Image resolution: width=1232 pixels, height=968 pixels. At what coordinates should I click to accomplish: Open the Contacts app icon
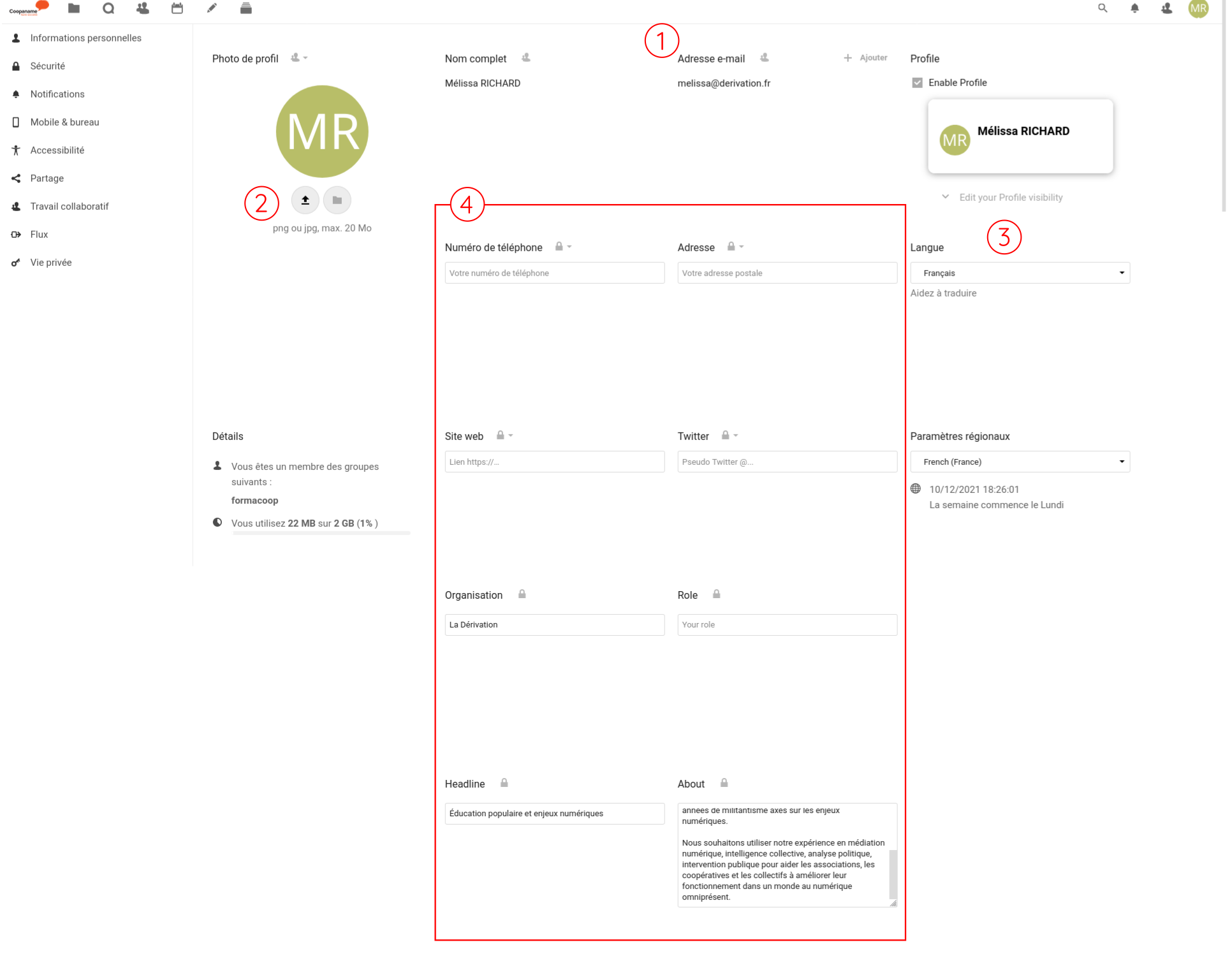[x=143, y=8]
